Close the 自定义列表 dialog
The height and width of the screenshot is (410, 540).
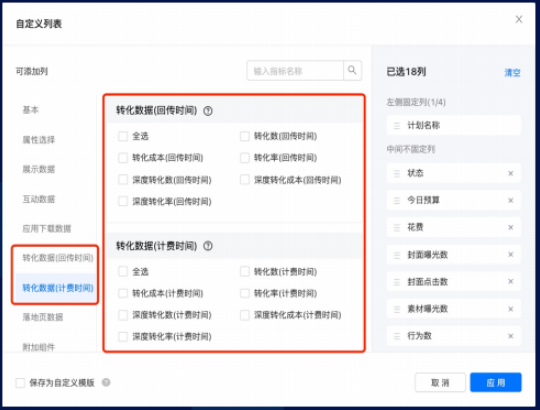[519, 19]
